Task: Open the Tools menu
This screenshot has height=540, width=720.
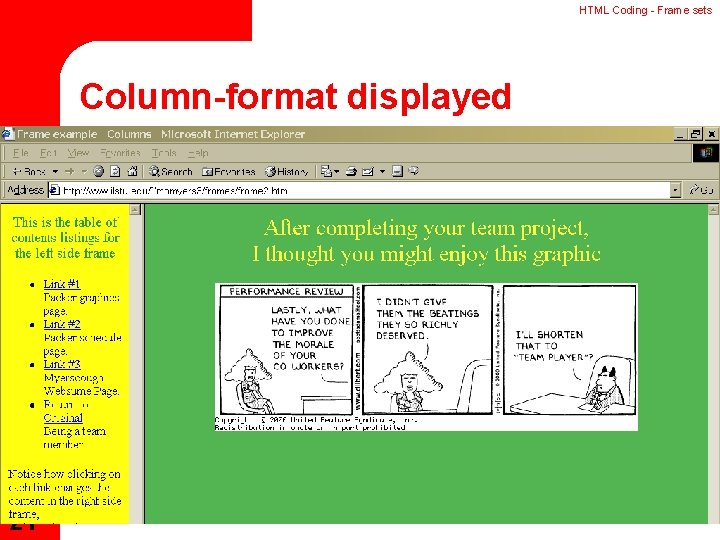Action: (x=164, y=153)
